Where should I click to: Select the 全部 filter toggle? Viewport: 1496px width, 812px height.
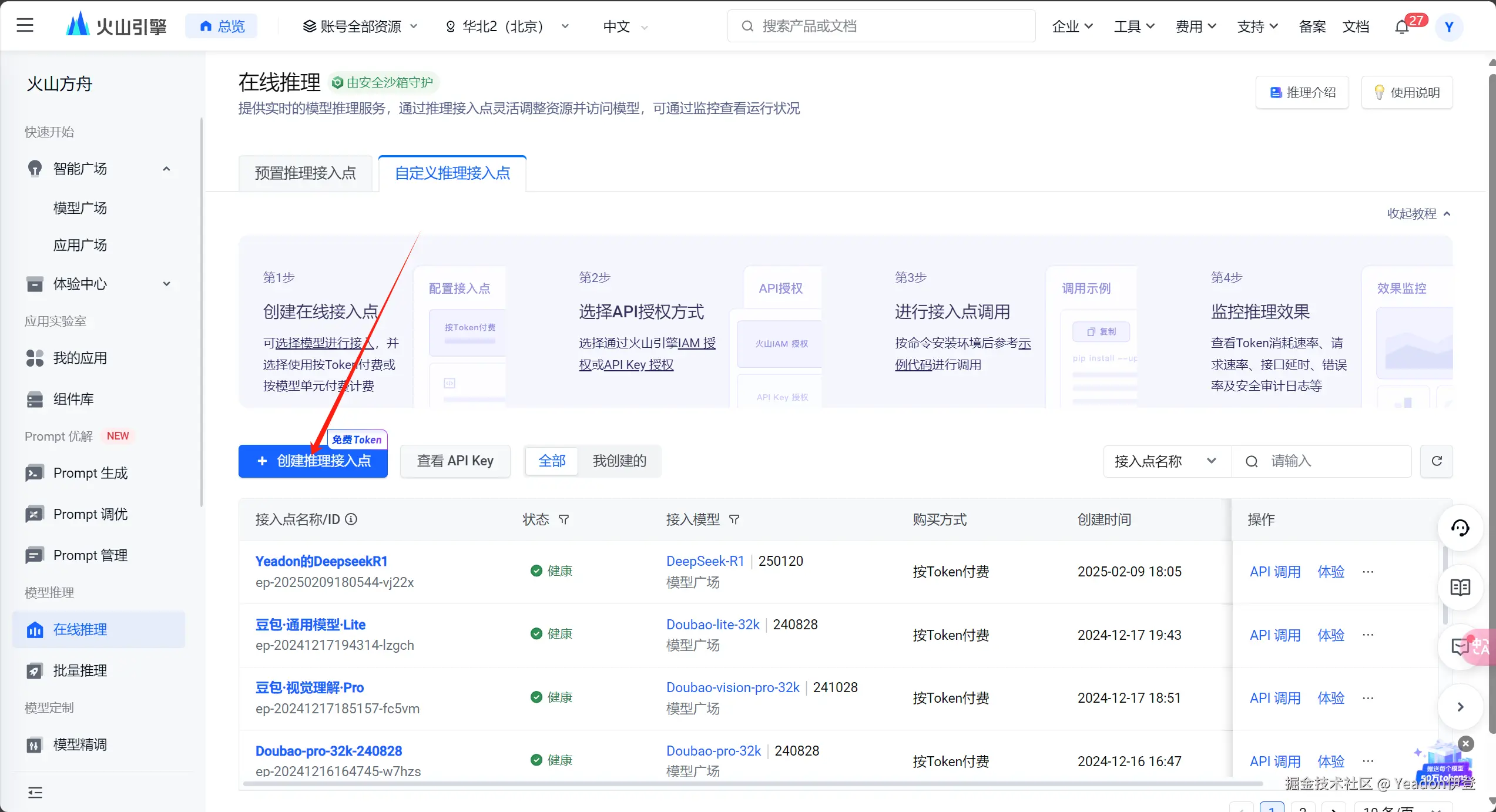click(x=552, y=461)
